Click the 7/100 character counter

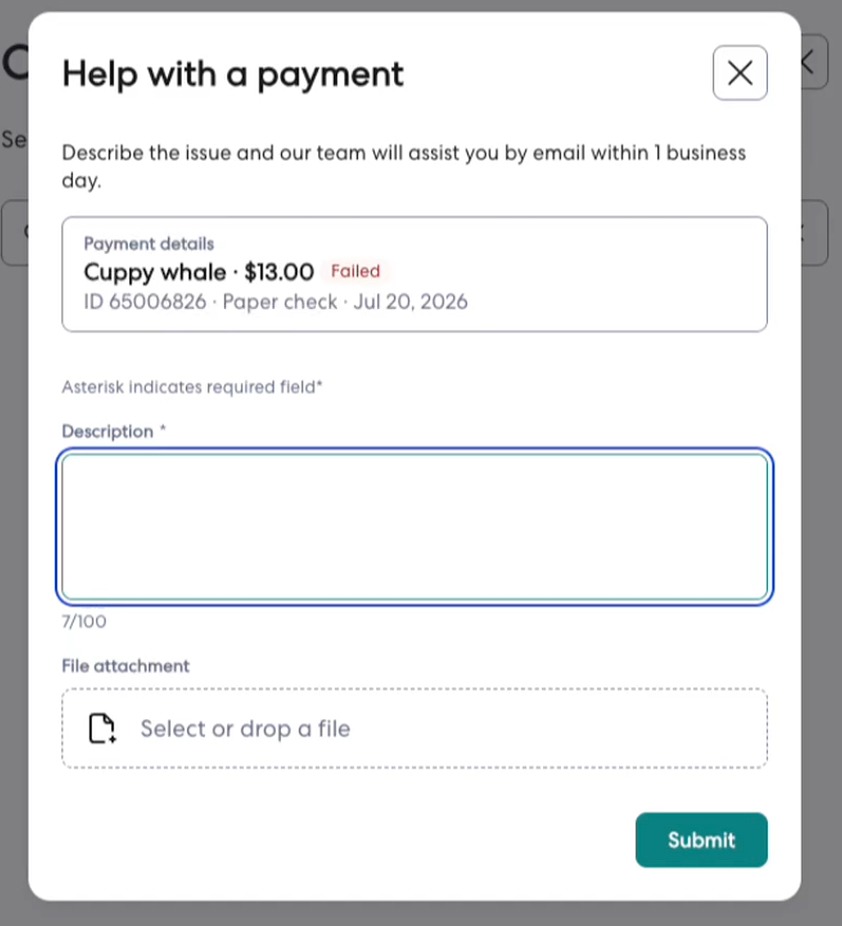tap(84, 621)
